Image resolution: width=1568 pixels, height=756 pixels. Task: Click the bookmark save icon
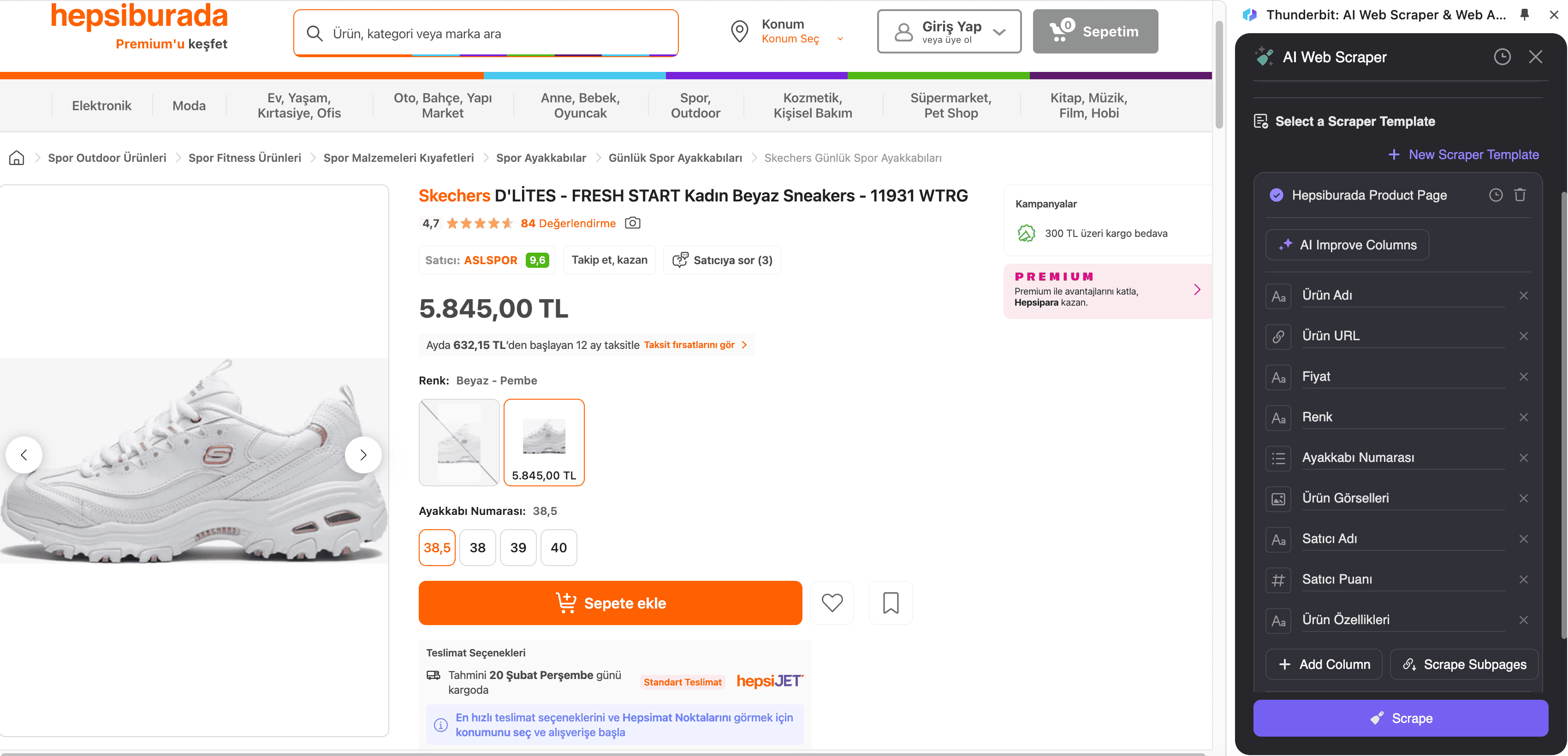pos(891,603)
